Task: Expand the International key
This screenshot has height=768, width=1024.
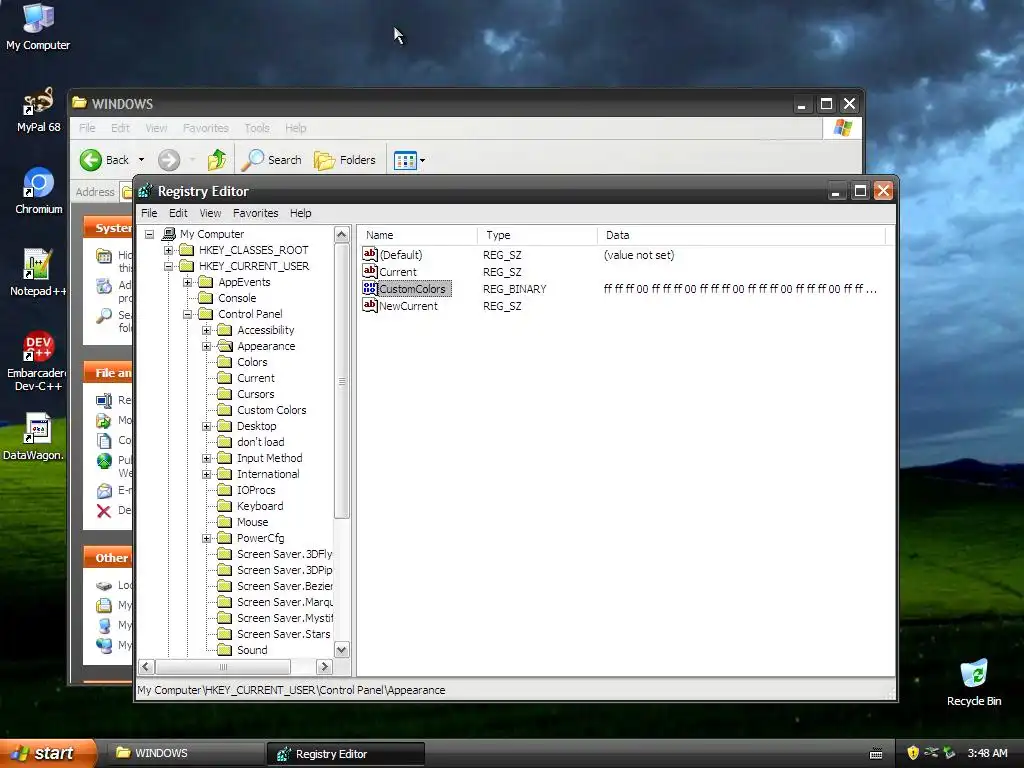Action: click(206, 474)
